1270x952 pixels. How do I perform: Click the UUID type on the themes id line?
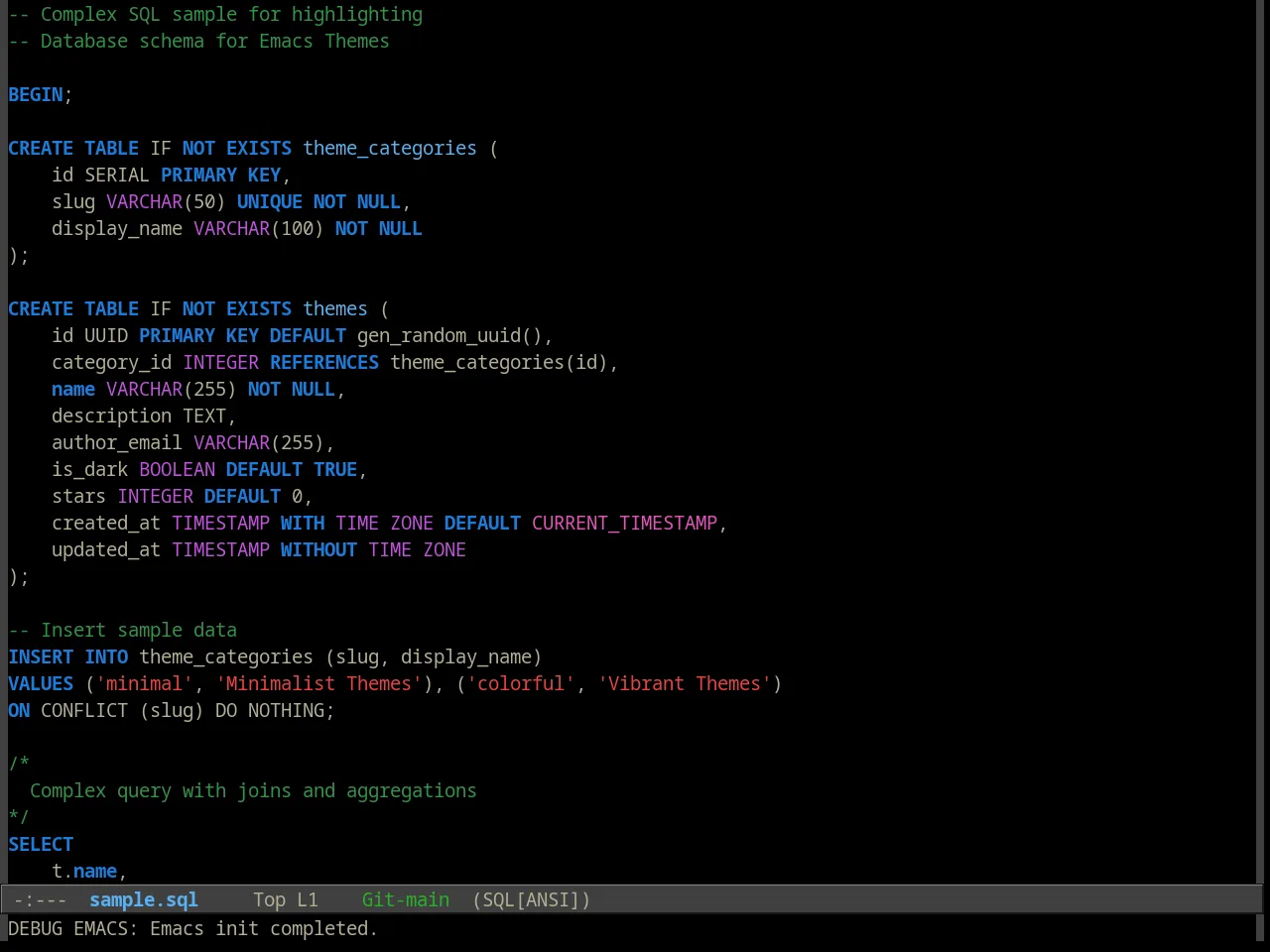tap(106, 335)
